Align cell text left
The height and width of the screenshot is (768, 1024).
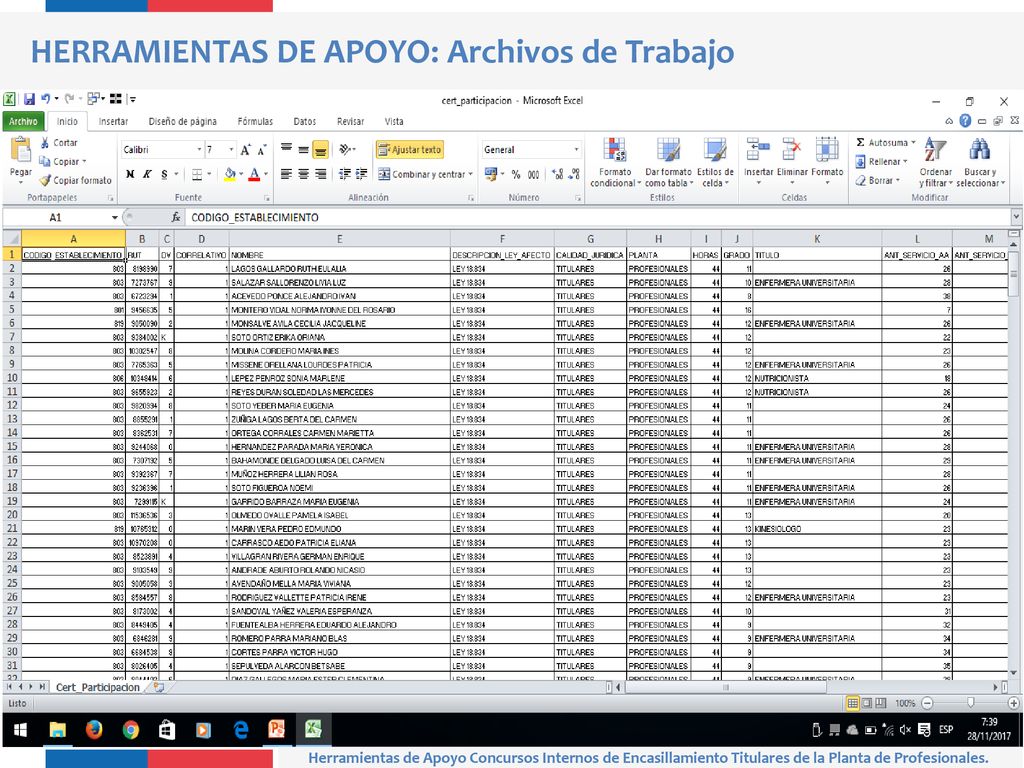pyautogui.click(x=286, y=174)
